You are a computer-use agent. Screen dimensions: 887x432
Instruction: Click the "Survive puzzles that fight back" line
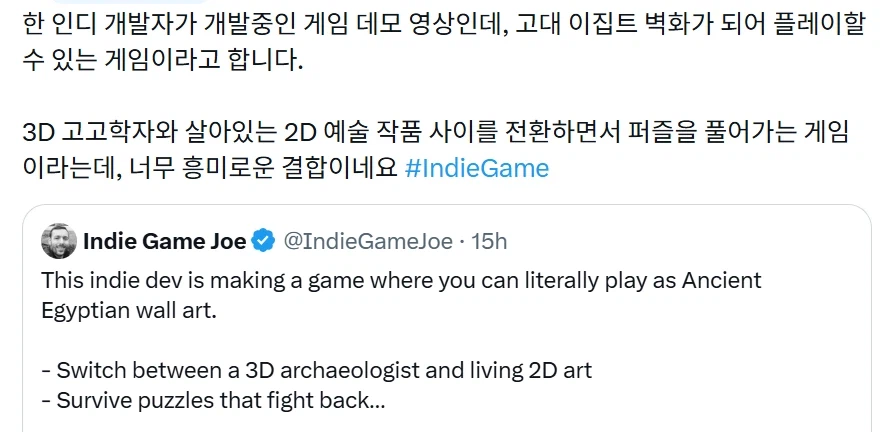click(212, 400)
